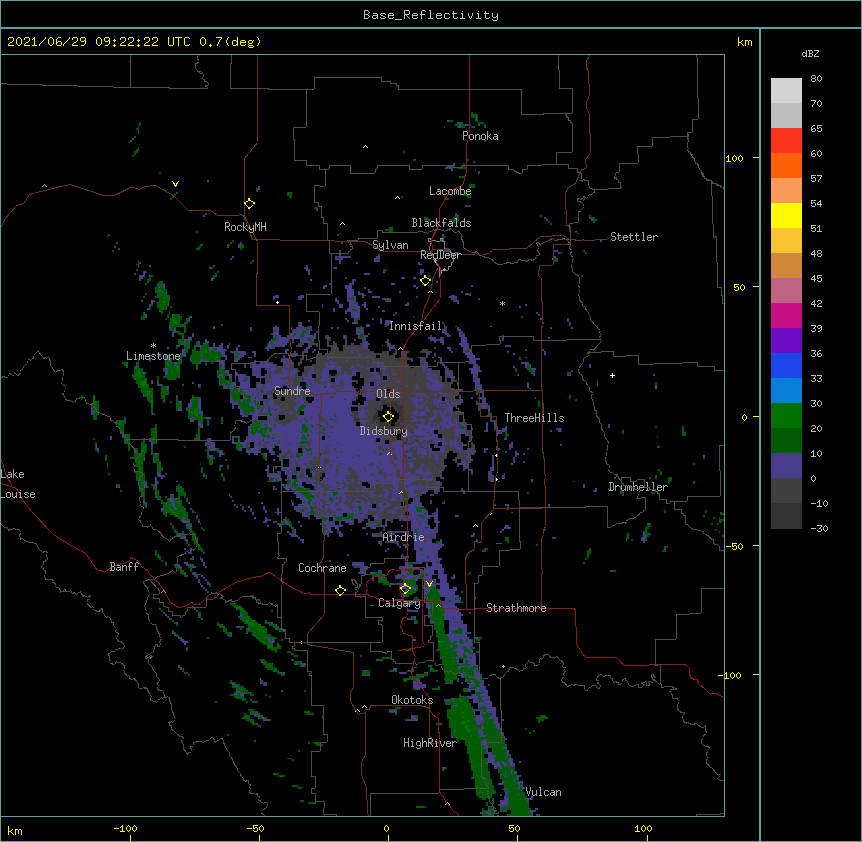Pick the green 30-20 dBZ legend swatch

click(x=786, y=416)
